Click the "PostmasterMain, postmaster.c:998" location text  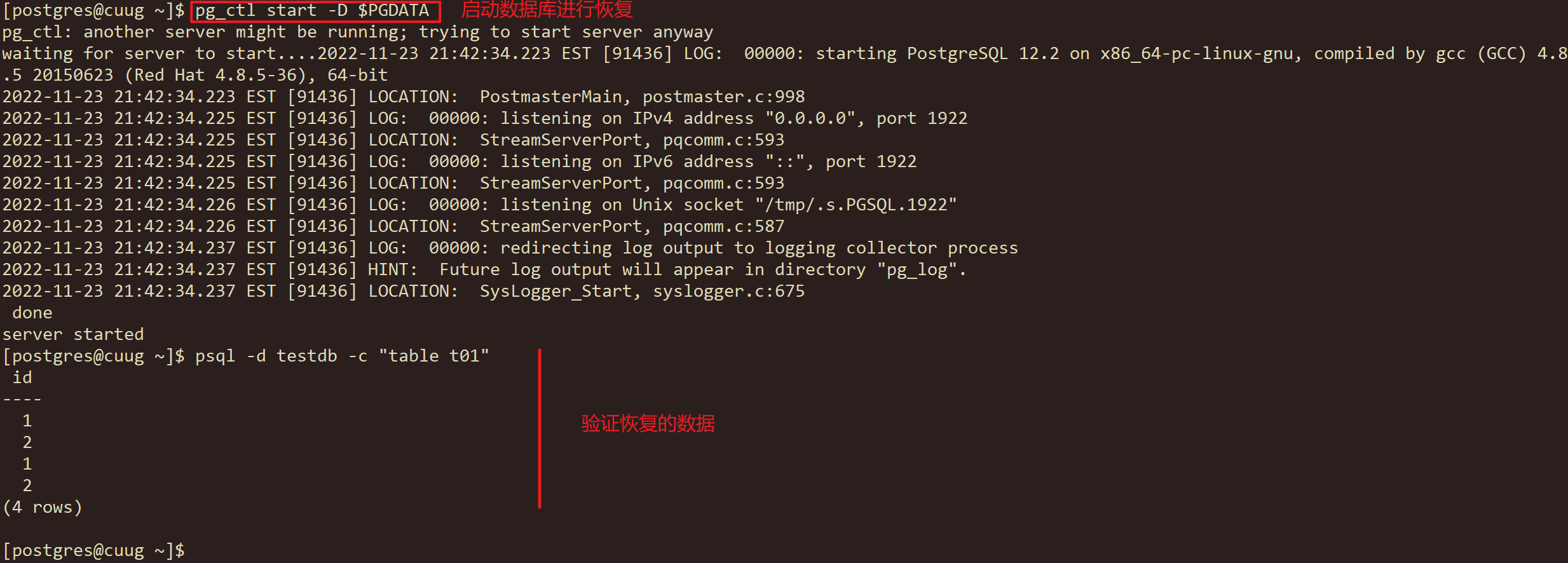(642, 97)
